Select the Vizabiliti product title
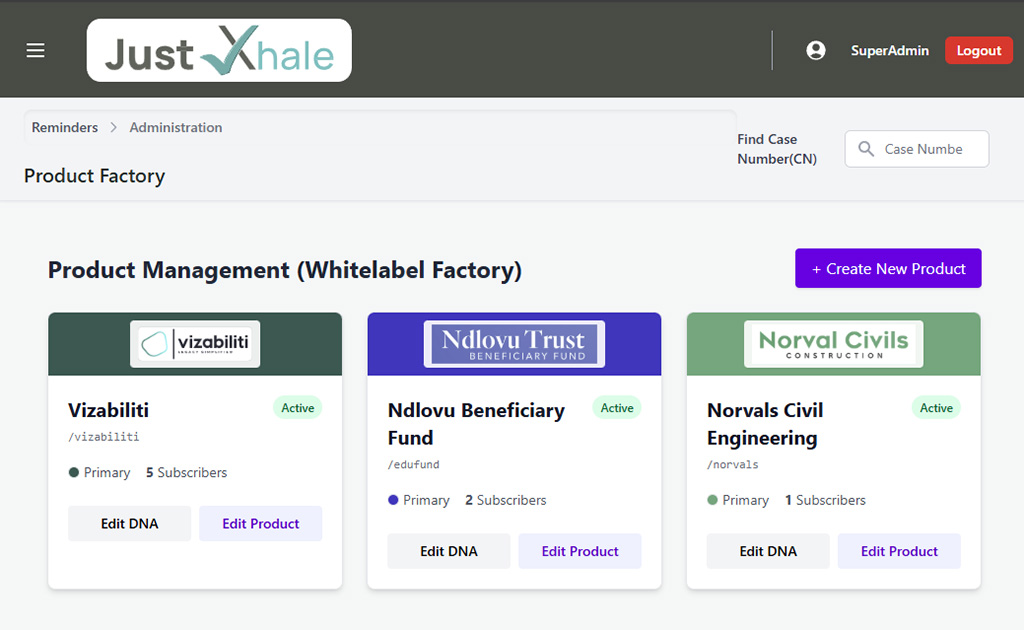The image size is (1024, 630). click(108, 410)
